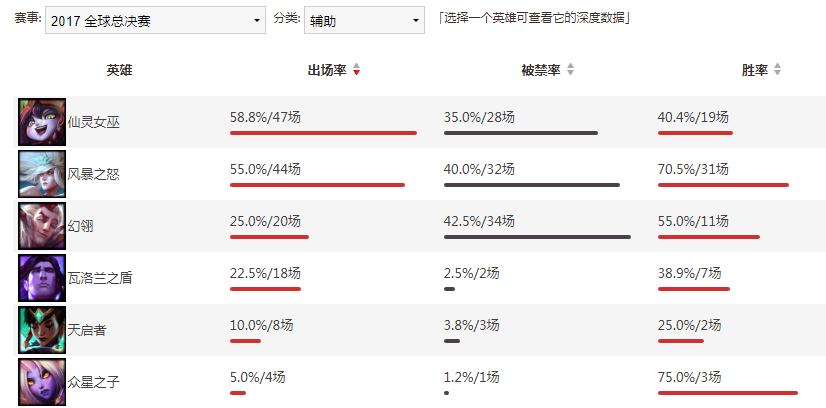Image resolution: width=826 pixels, height=408 pixels.
Task: Open the 众星之子 hero avatar
Action: tap(42, 383)
